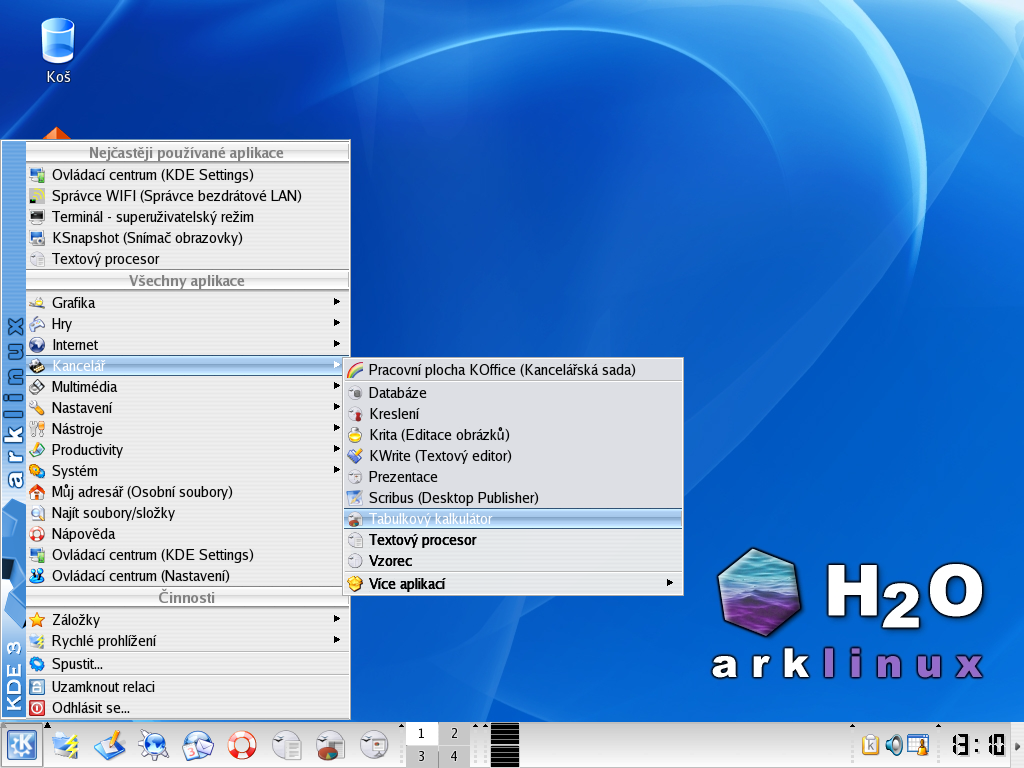Launch Prezentace from Kancelář submenu
Screen dimensions: 1024x768
pyautogui.click(x=513, y=477)
